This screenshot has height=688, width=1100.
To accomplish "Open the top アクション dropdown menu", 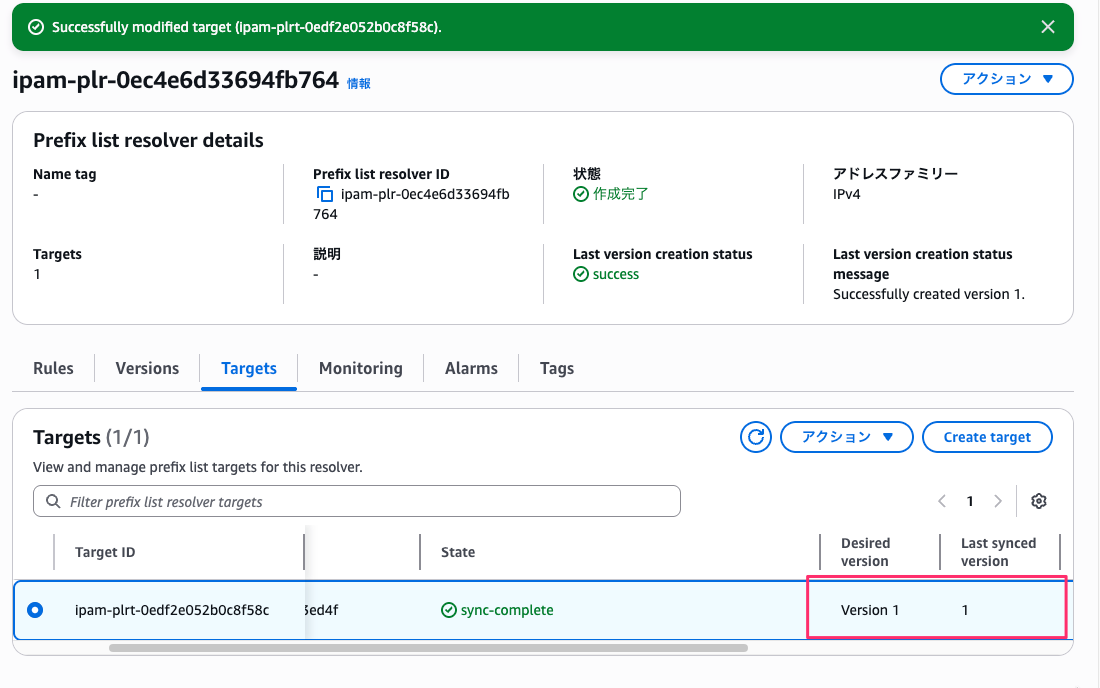I will (1006, 79).
